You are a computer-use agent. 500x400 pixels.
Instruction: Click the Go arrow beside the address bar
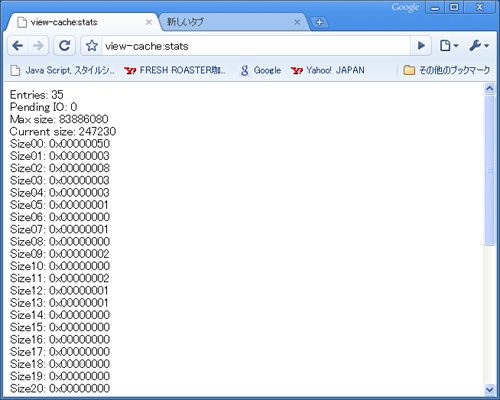tap(421, 46)
